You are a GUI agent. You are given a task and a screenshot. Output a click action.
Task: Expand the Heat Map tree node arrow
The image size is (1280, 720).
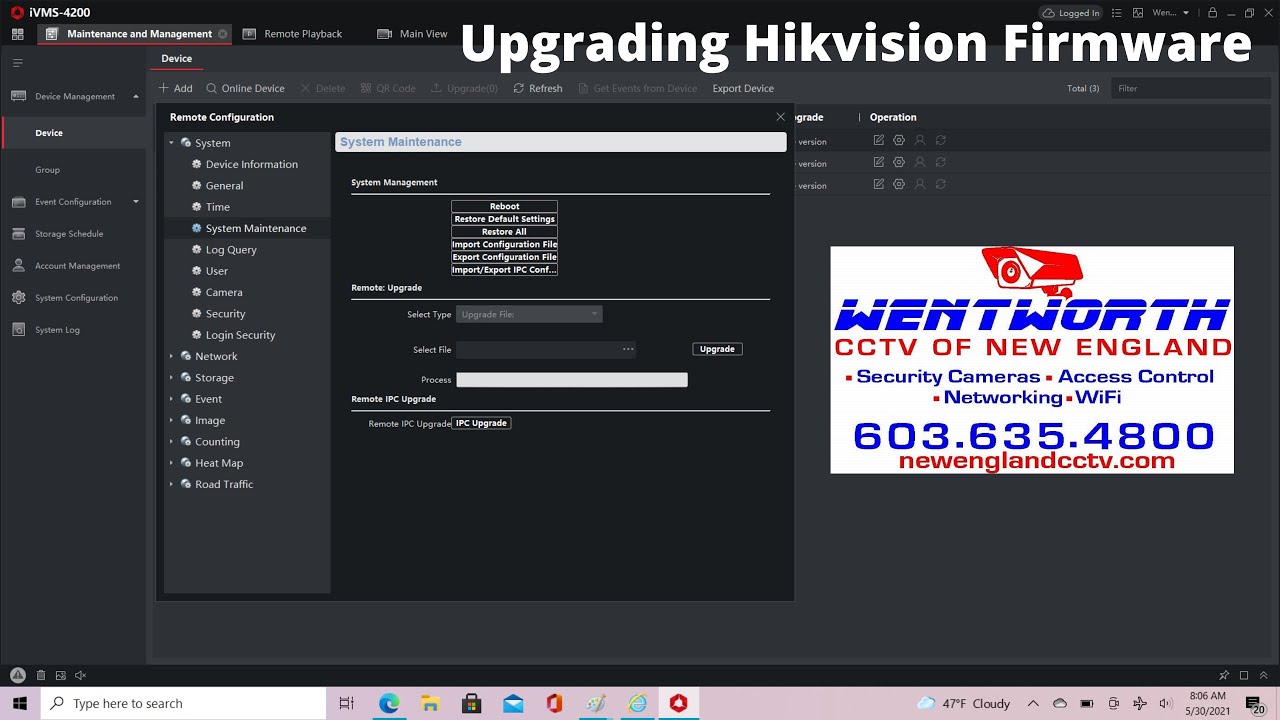(171, 463)
